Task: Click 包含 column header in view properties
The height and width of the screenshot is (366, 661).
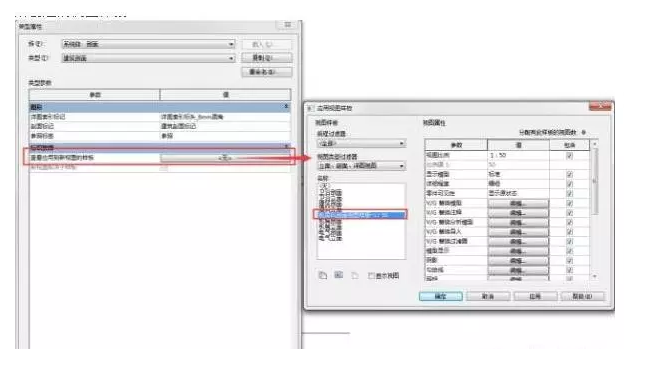Action: (570, 145)
